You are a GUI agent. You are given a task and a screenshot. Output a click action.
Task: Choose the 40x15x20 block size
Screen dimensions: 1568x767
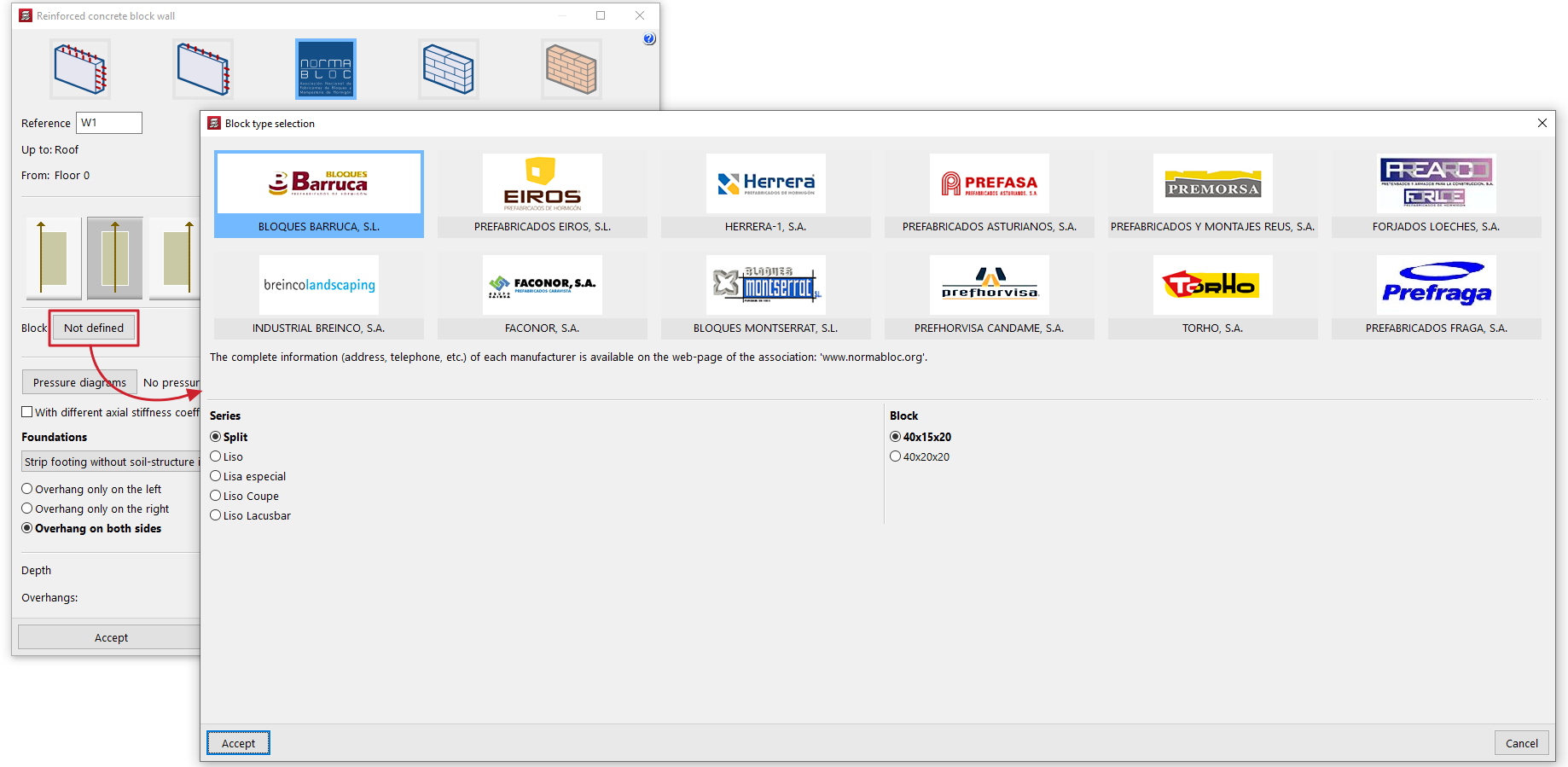896,437
